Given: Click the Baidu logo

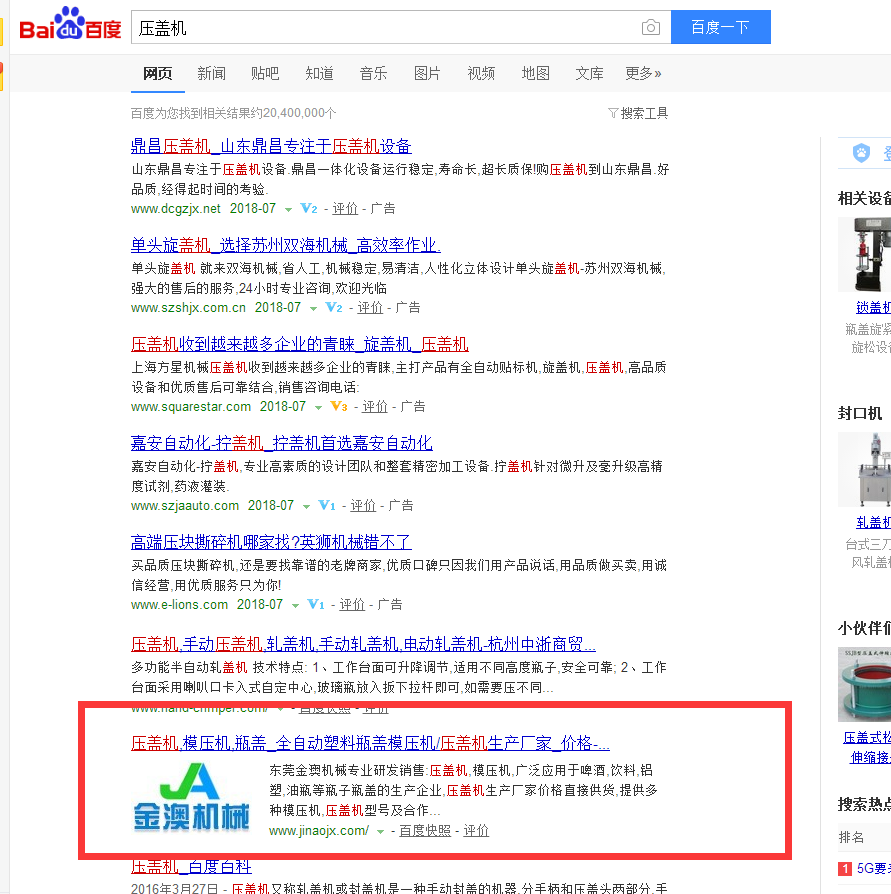Looking at the screenshot, I should [70, 27].
